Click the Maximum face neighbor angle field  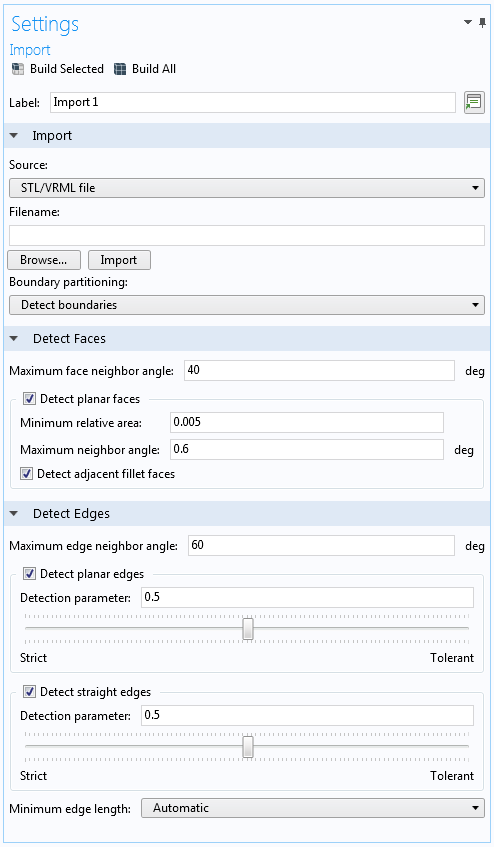tap(319, 371)
